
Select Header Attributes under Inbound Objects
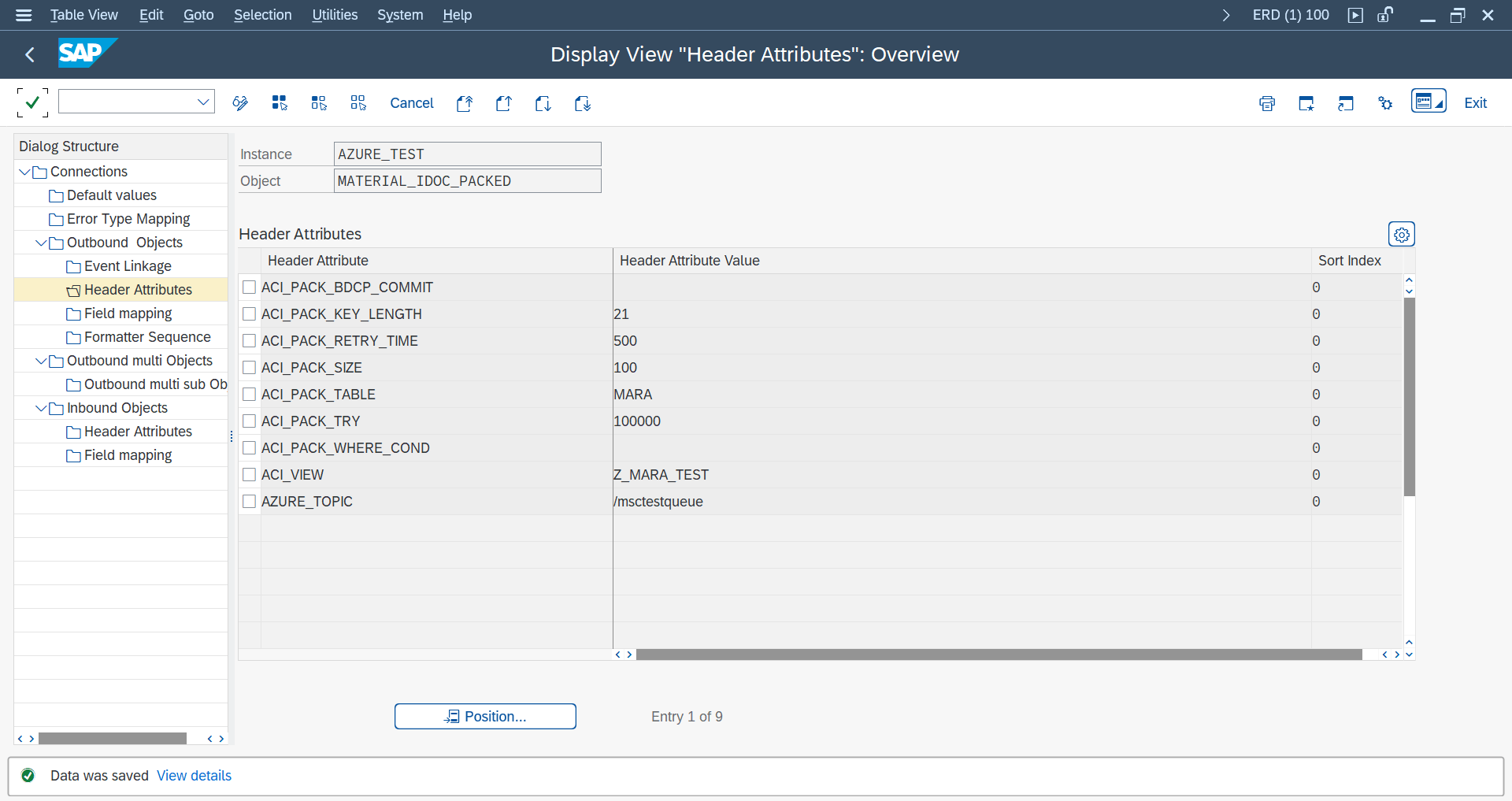[x=138, y=432]
